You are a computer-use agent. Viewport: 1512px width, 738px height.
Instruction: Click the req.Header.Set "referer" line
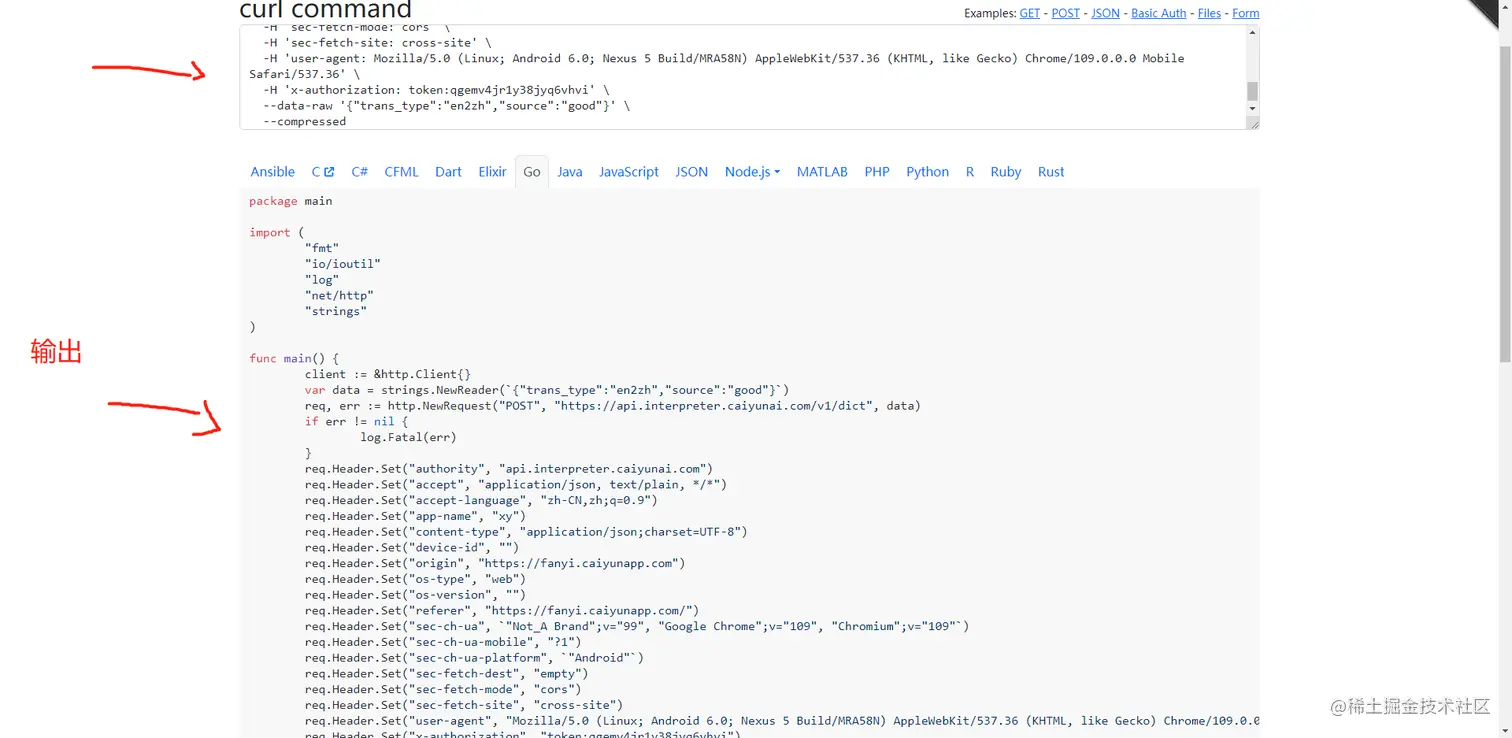pos(502,610)
